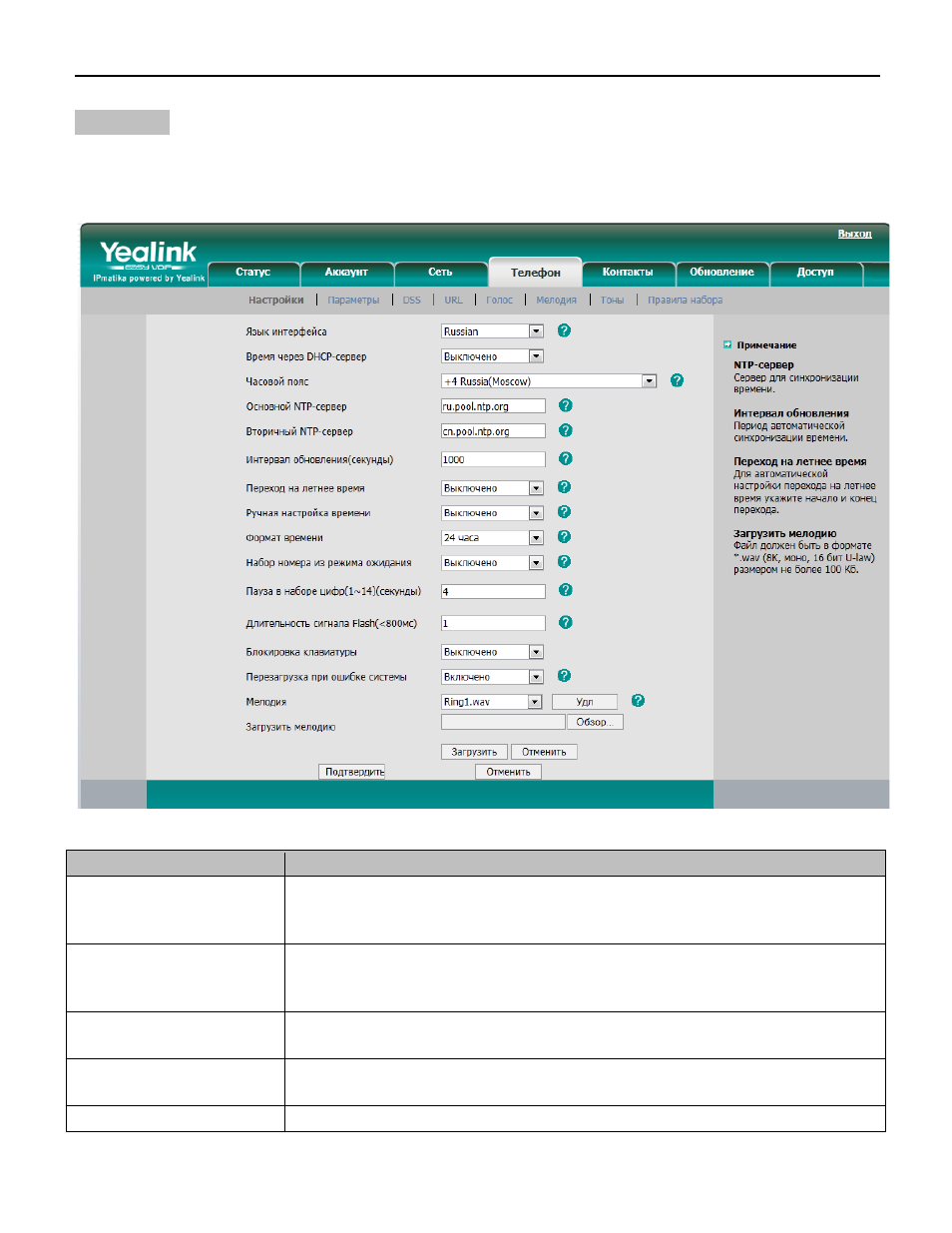This screenshot has width=952, height=1233.
Task: Open the keypad lock dropdown
Action: pyautogui.click(x=492, y=652)
